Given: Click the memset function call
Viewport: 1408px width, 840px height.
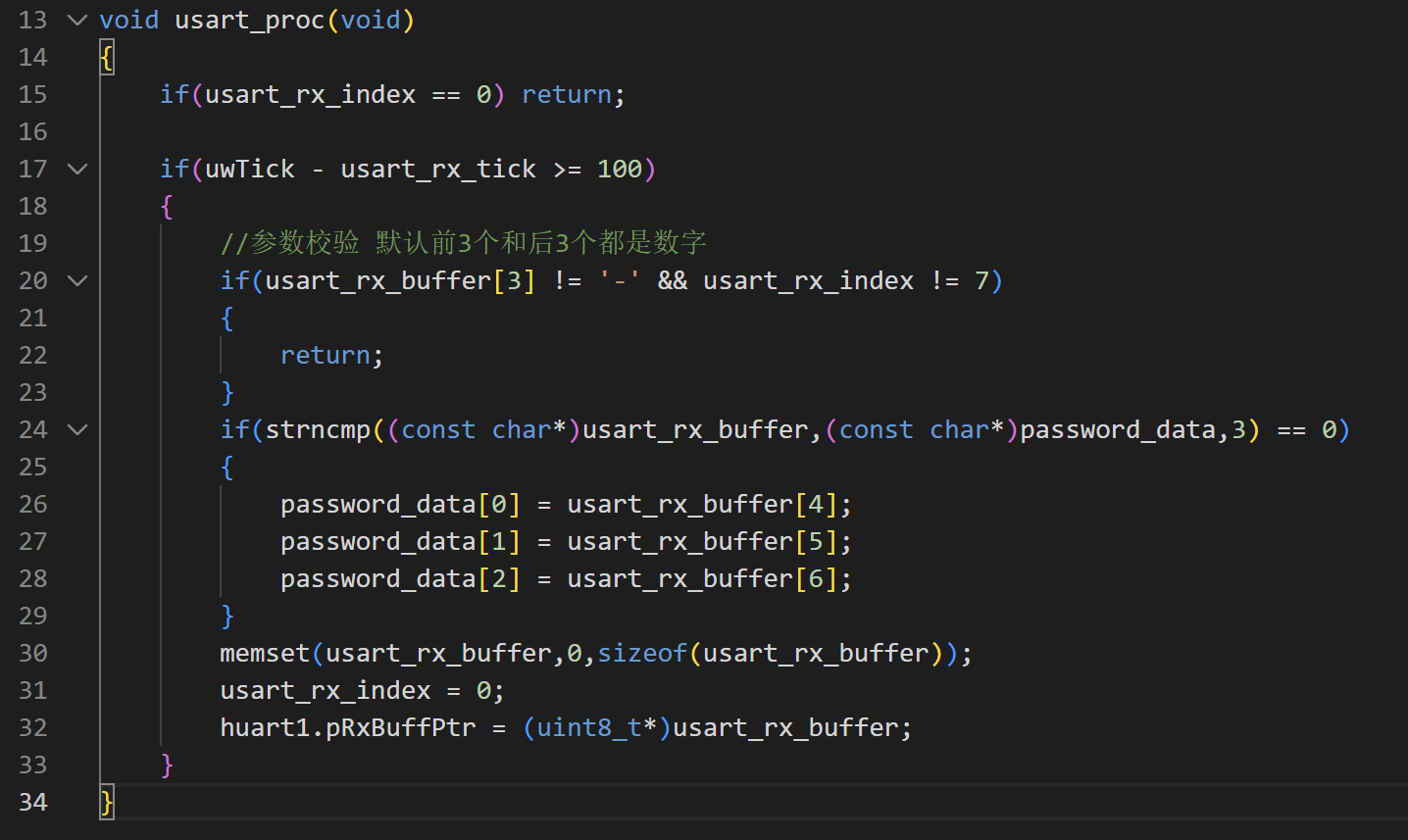Looking at the screenshot, I should tap(265, 653).
